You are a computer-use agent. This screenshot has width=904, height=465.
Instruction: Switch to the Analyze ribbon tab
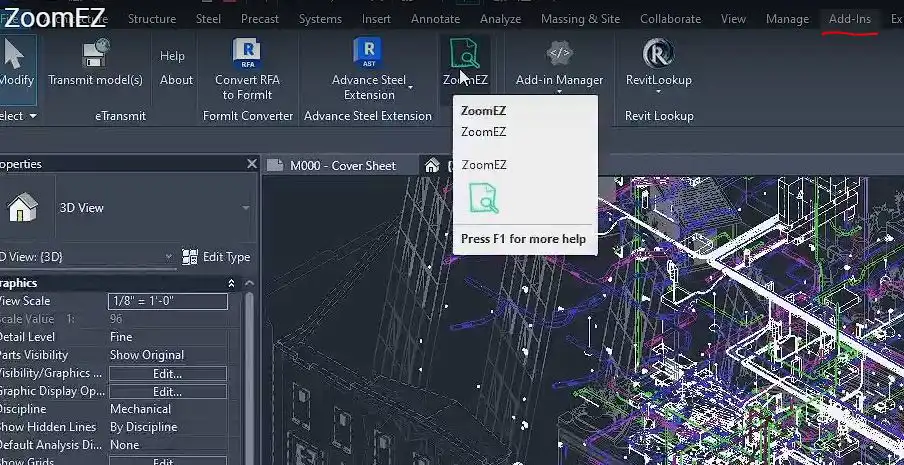pyautogui.click(x=500, y=19)
